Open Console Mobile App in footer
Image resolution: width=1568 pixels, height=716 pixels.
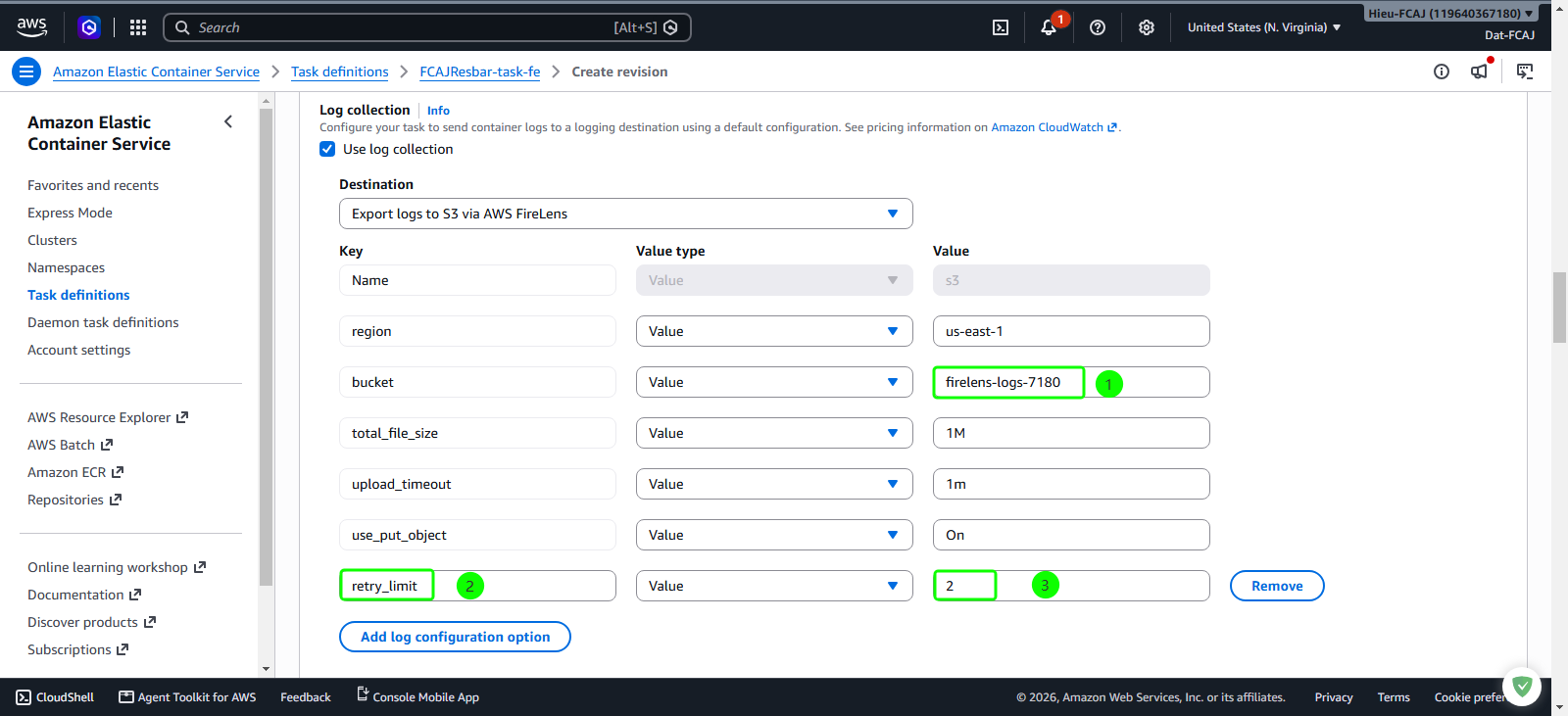(x=417, y=697)
